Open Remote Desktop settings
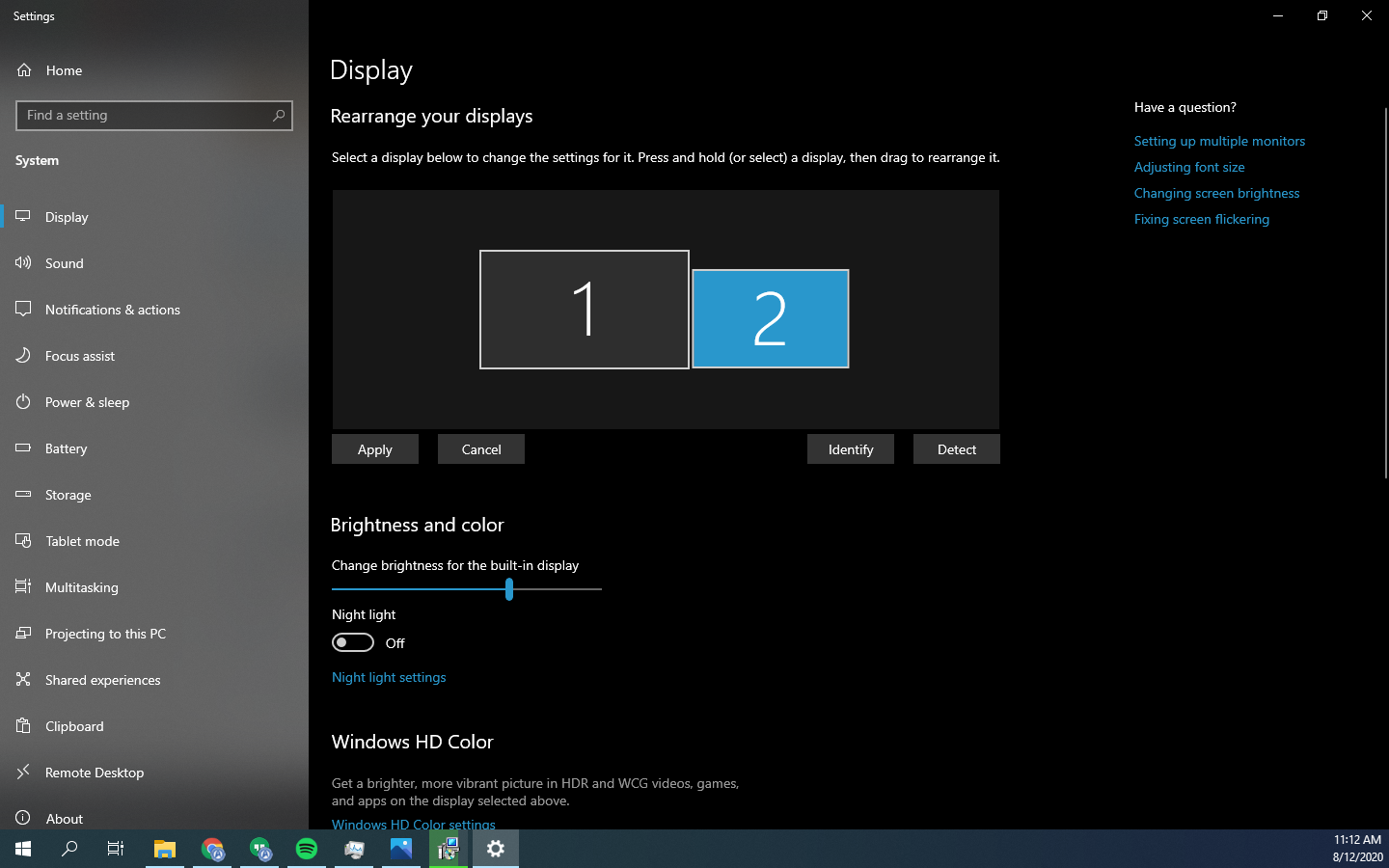 click(95, 773)
